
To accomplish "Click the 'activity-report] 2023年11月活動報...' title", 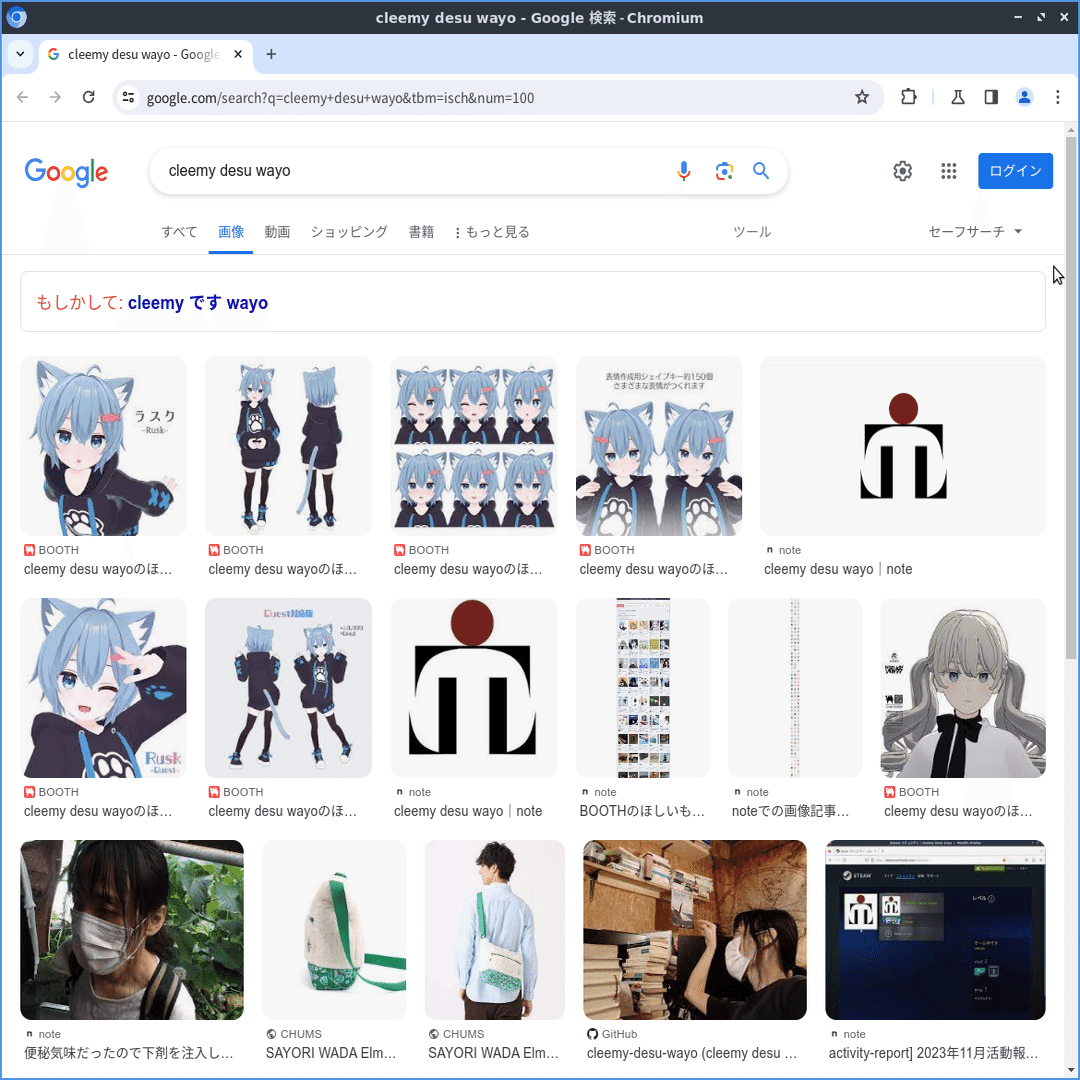I will coord(933,1052).
